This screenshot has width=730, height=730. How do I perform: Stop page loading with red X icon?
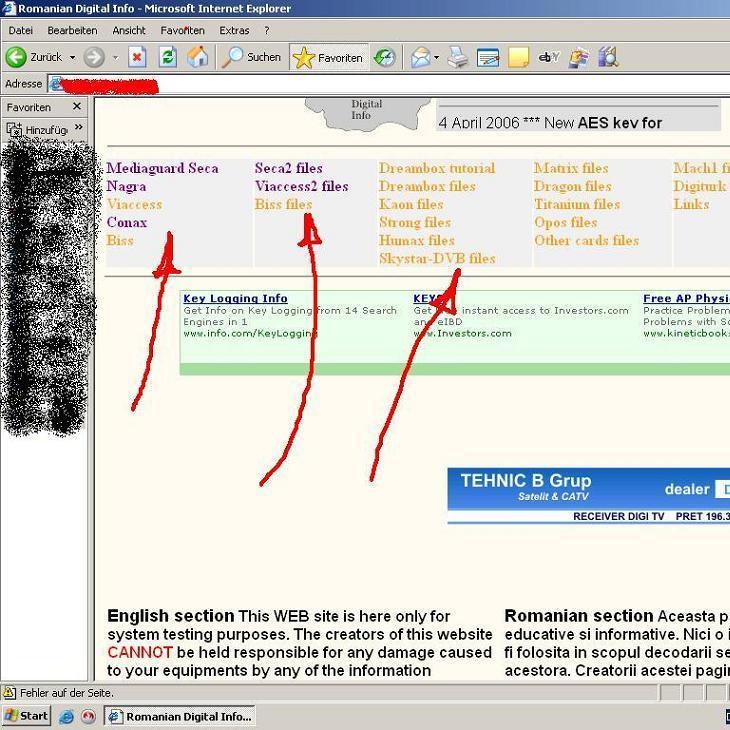(137, 57)
